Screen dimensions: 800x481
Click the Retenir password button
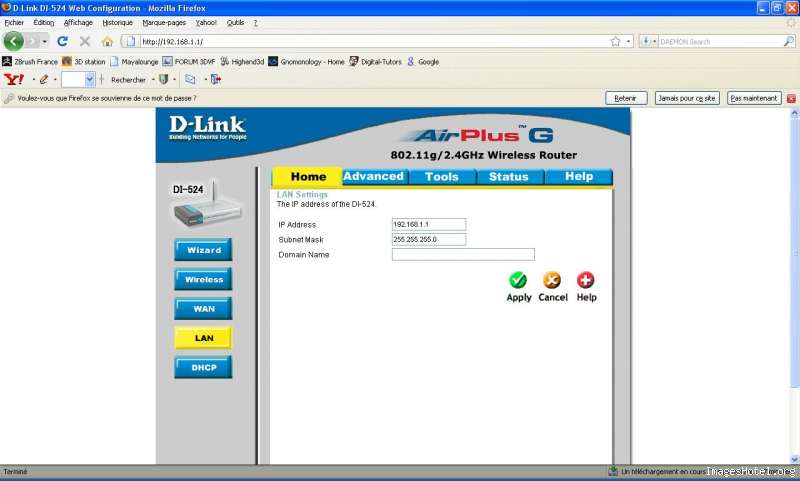tap(626, 98)
